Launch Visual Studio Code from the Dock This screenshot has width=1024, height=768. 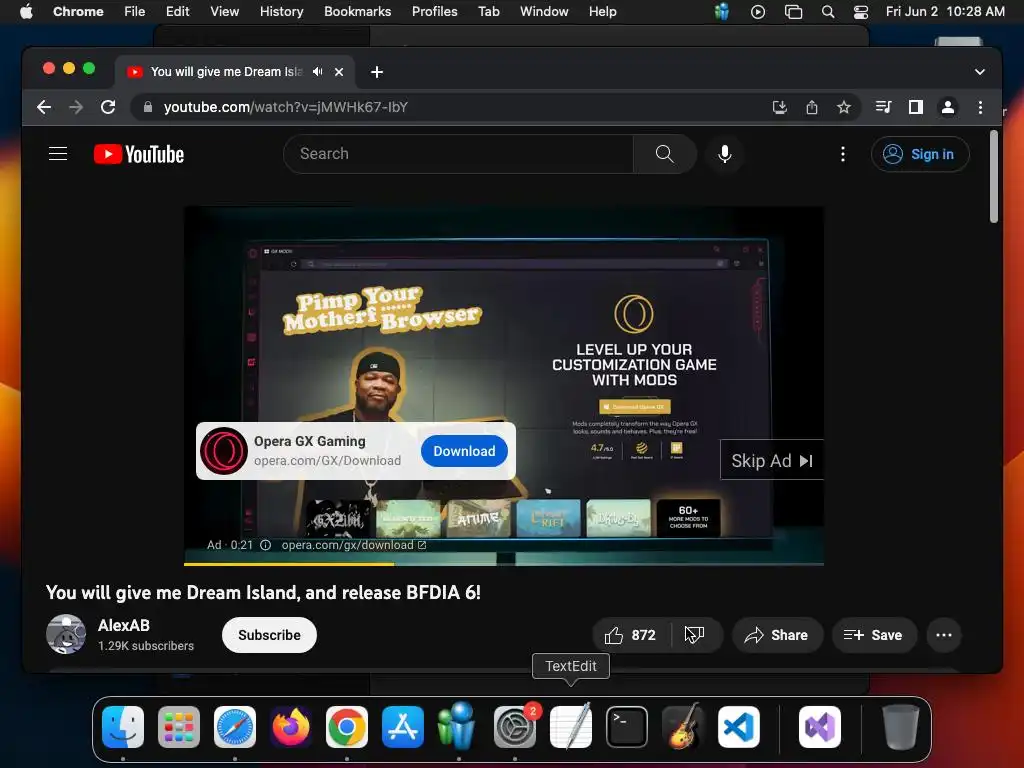(x=739, y=727)
